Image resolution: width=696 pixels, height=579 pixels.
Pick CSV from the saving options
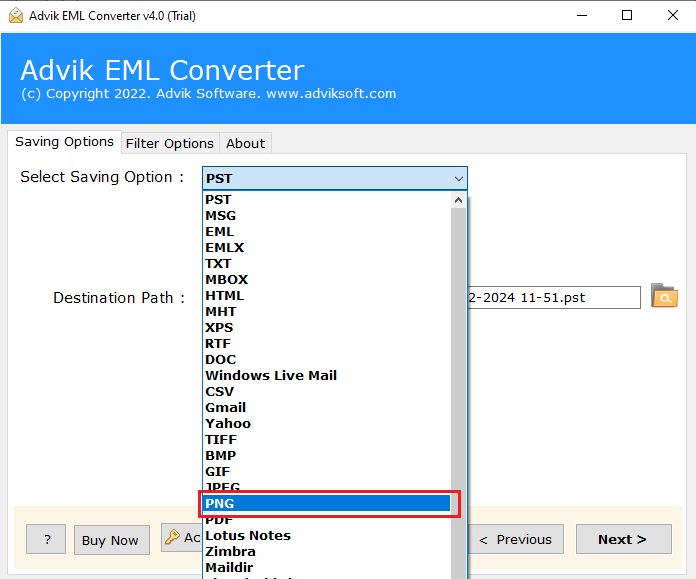click(x=327, y=392)
